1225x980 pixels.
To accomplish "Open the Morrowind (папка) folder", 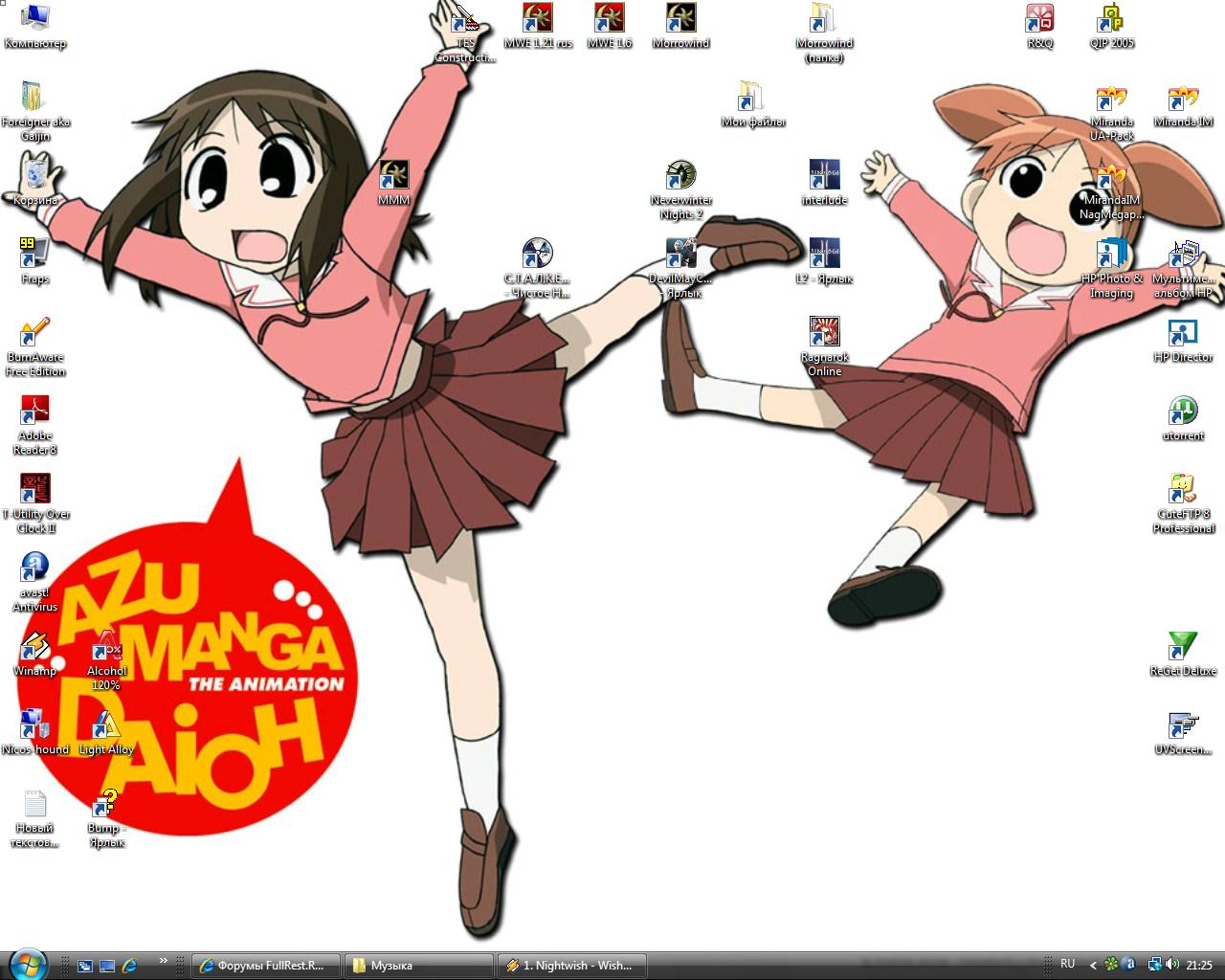I will tap(824, 33).
